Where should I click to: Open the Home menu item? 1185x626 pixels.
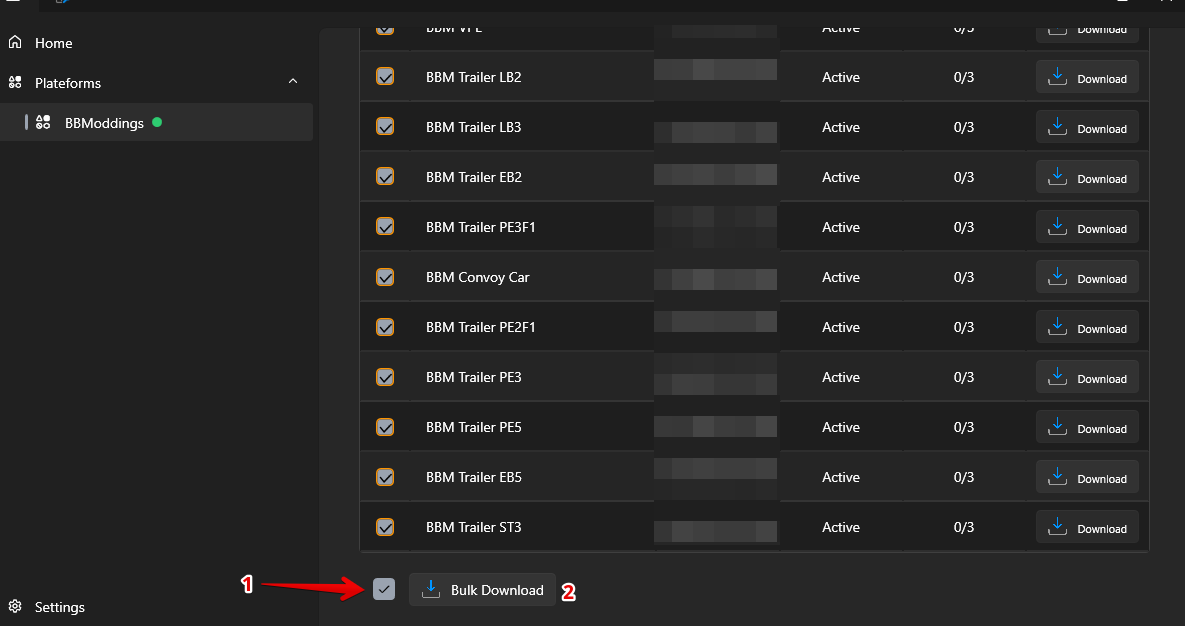pos(54,43)
